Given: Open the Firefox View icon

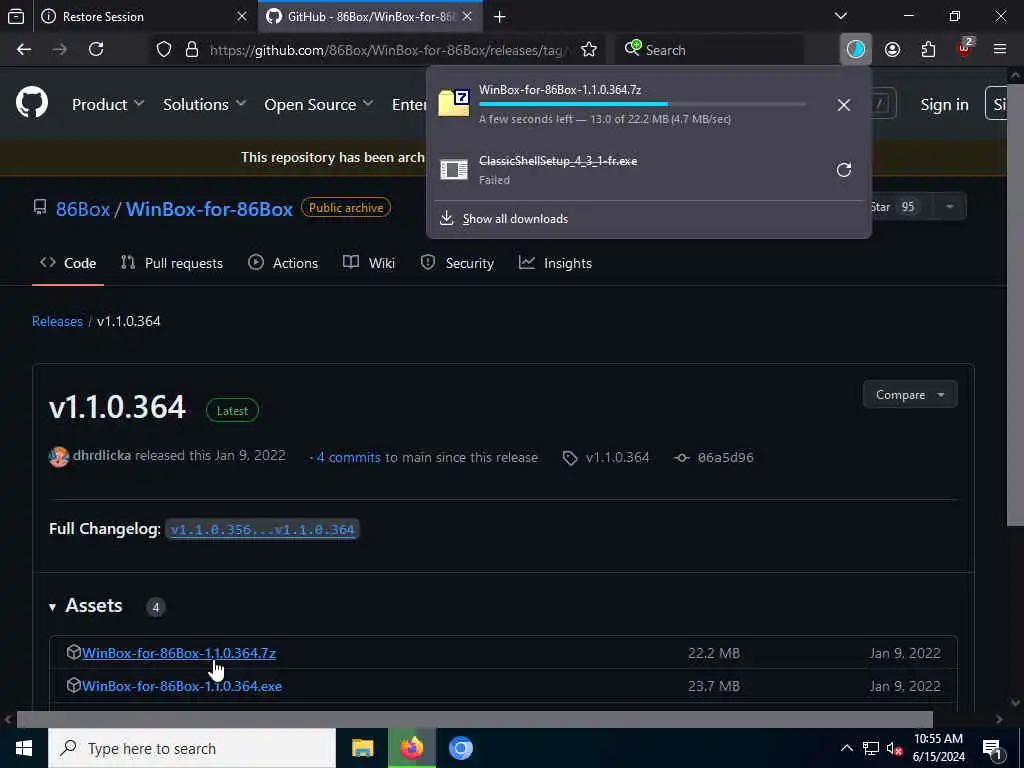Looking at the screenshot, I should click(16, 17).
